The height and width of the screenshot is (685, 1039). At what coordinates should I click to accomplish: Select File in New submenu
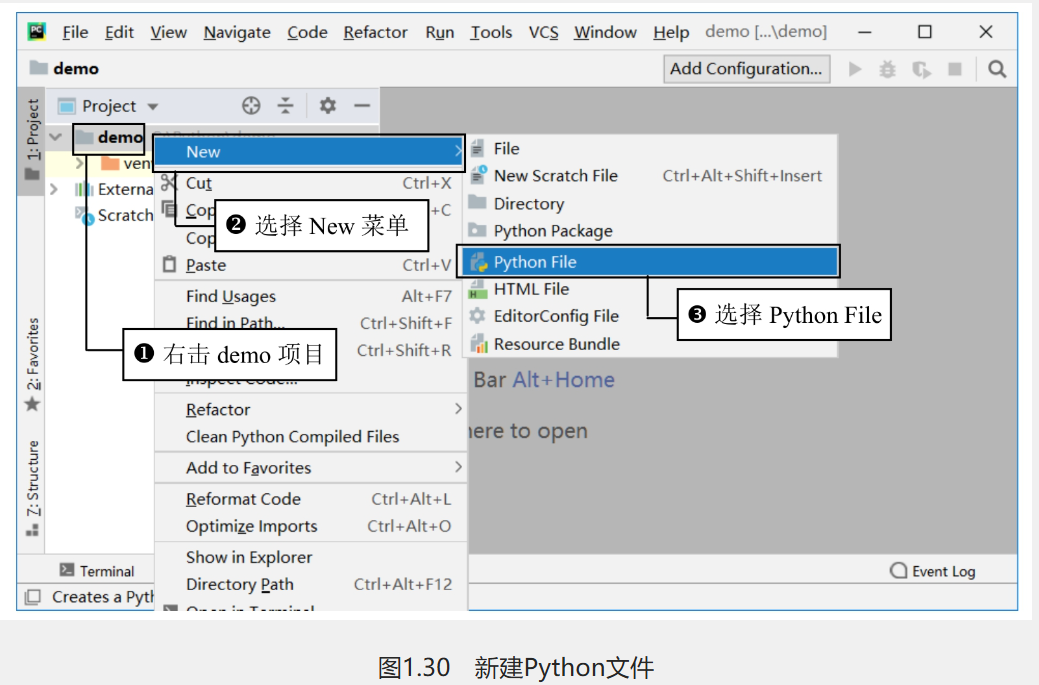click(651, 148)
